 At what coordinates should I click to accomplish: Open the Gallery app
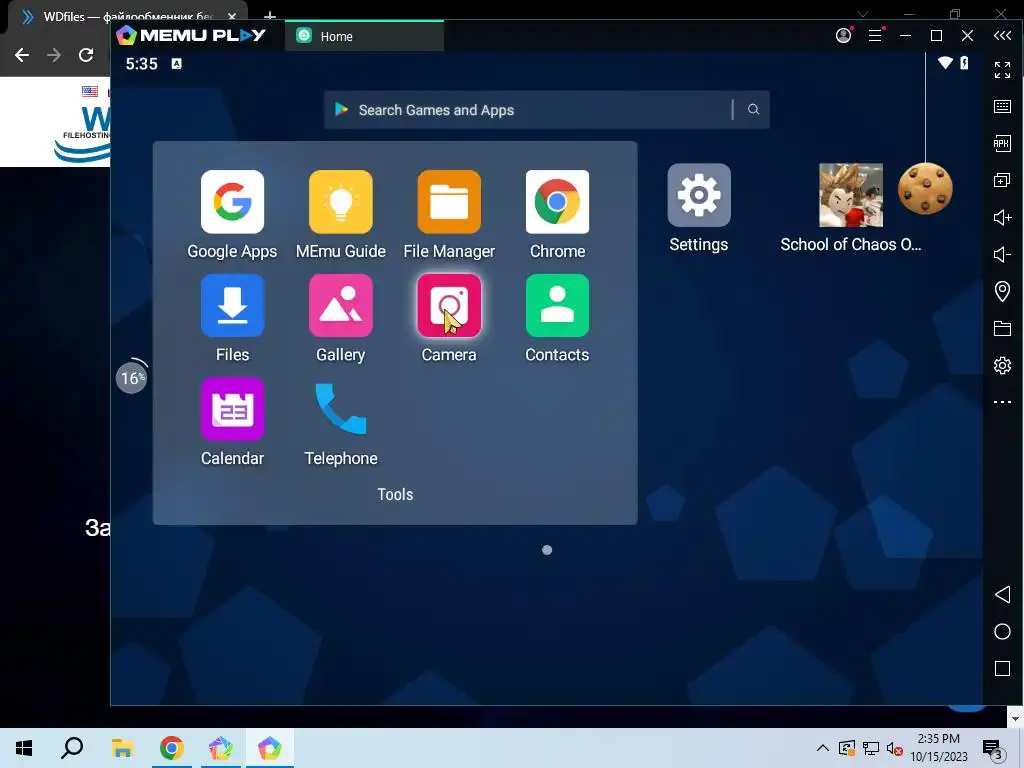(340, 306)
